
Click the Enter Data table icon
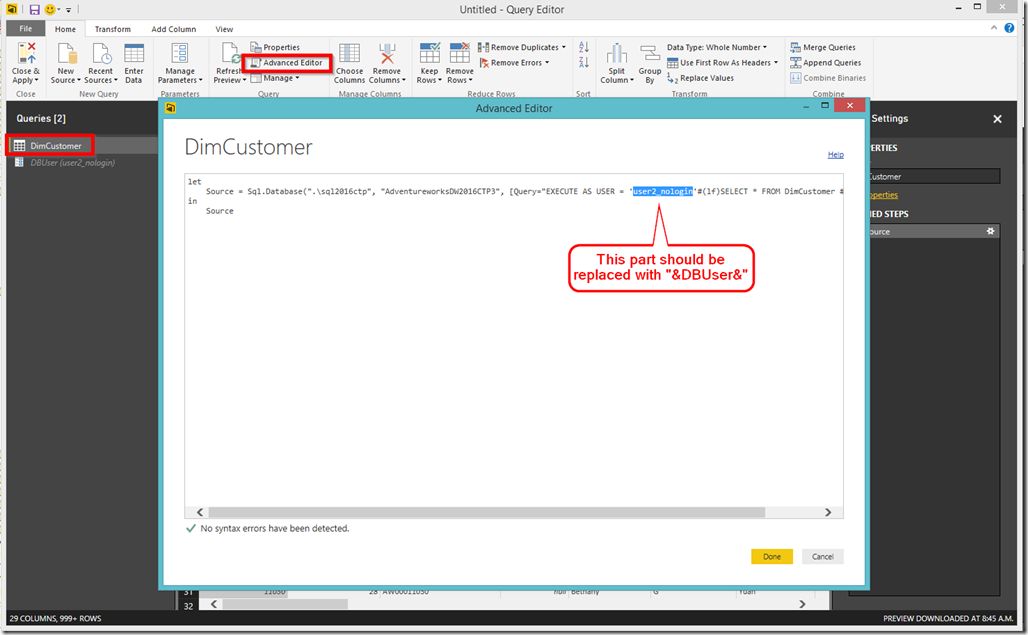134,53
